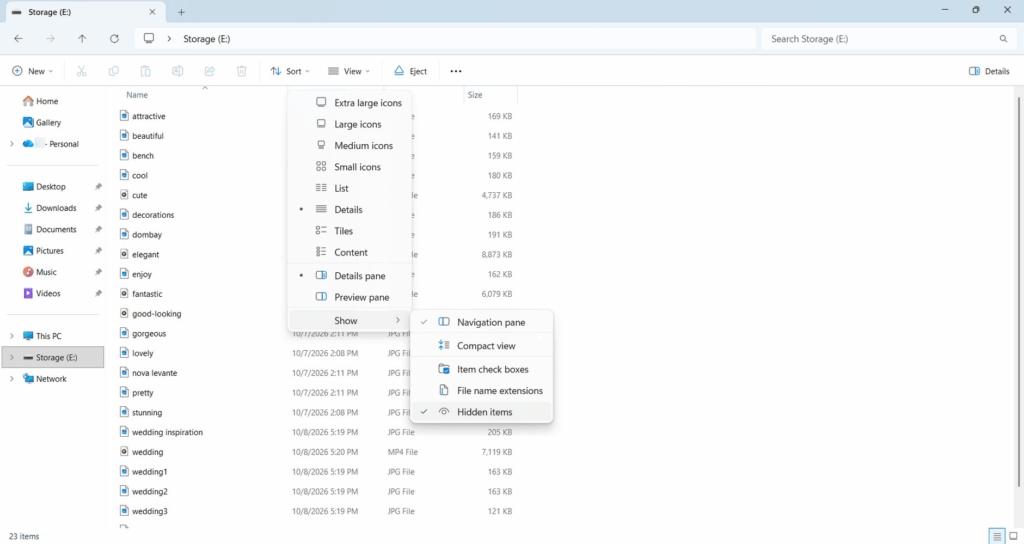Screen dimensions: 1024x544
Task: Open the Sort dropdown
Action: tap(290, 71)
